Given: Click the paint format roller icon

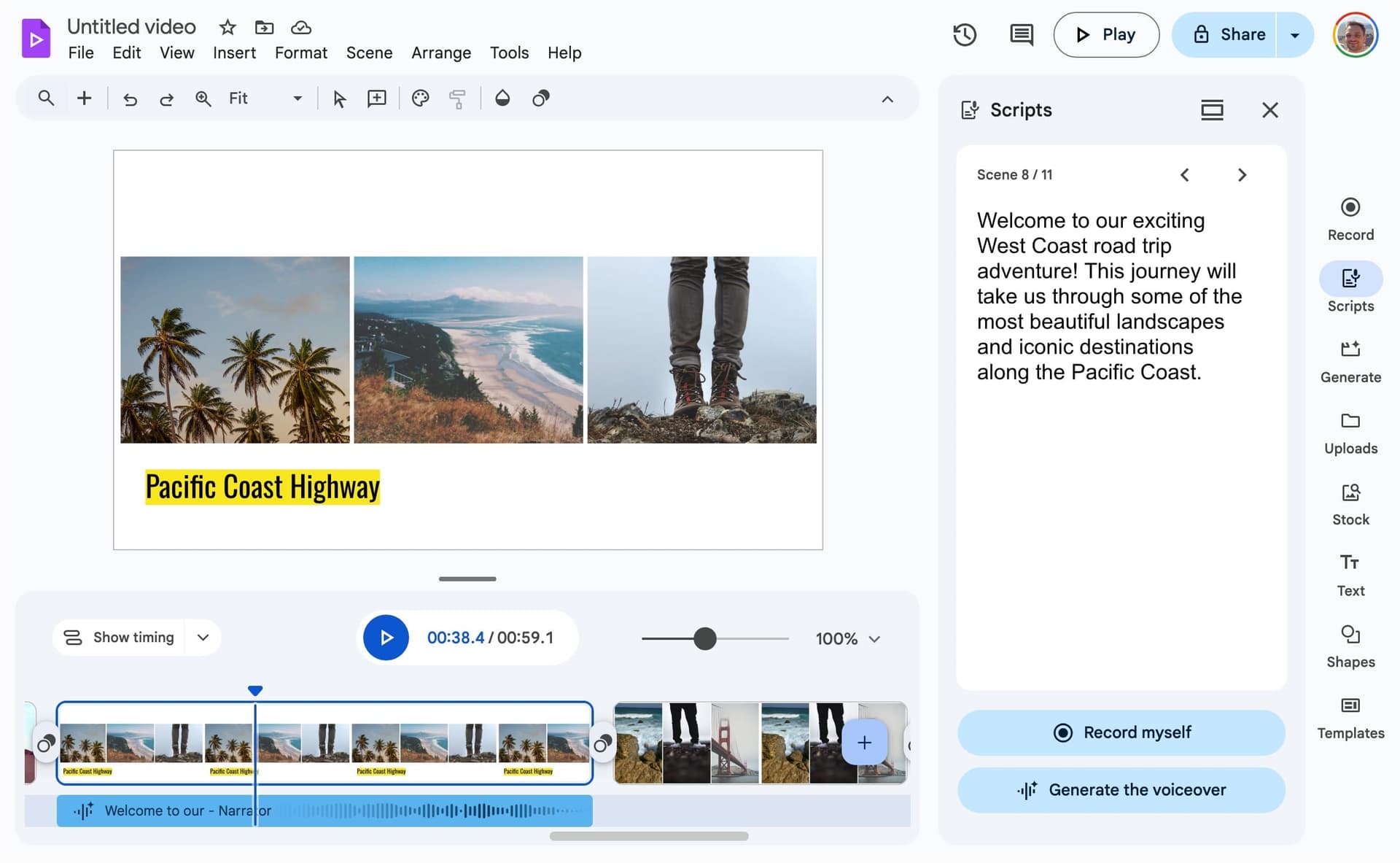Looking at the screenshot, I should (457, 98).
